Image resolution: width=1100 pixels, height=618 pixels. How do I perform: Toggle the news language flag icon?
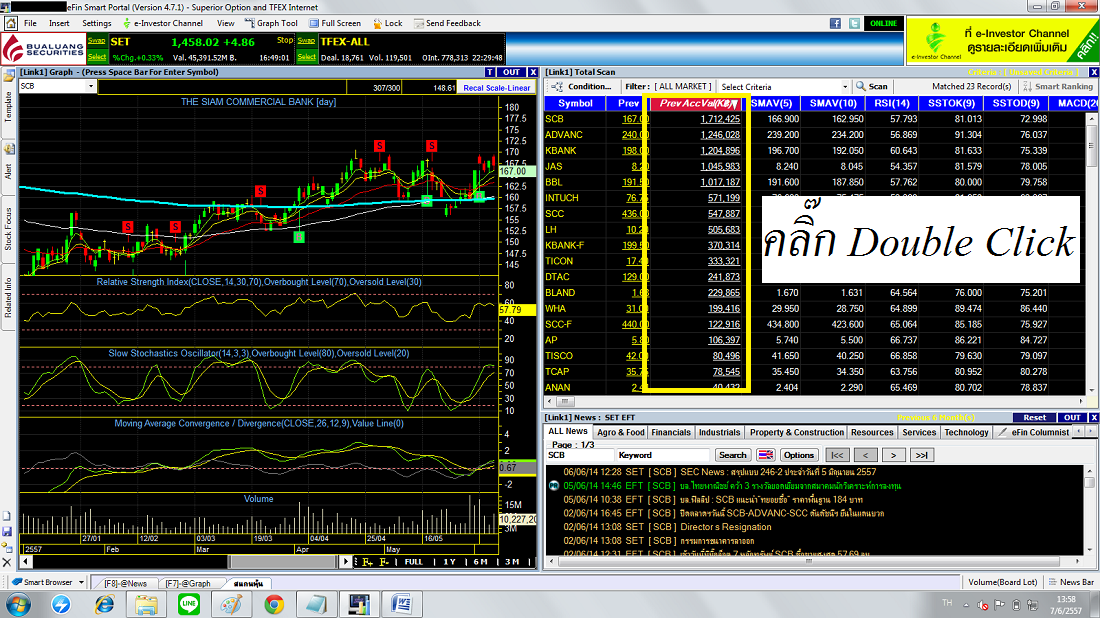point(765,455)
